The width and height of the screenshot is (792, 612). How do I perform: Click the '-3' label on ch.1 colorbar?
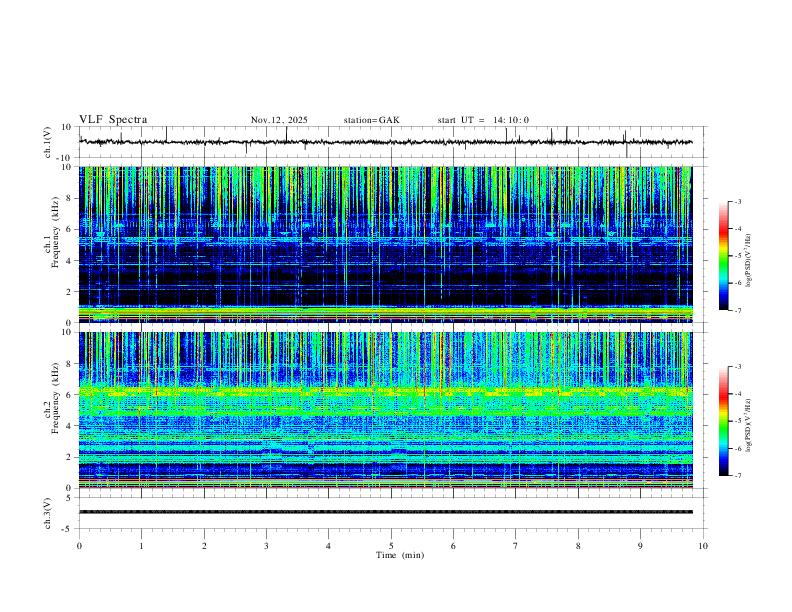737,201
